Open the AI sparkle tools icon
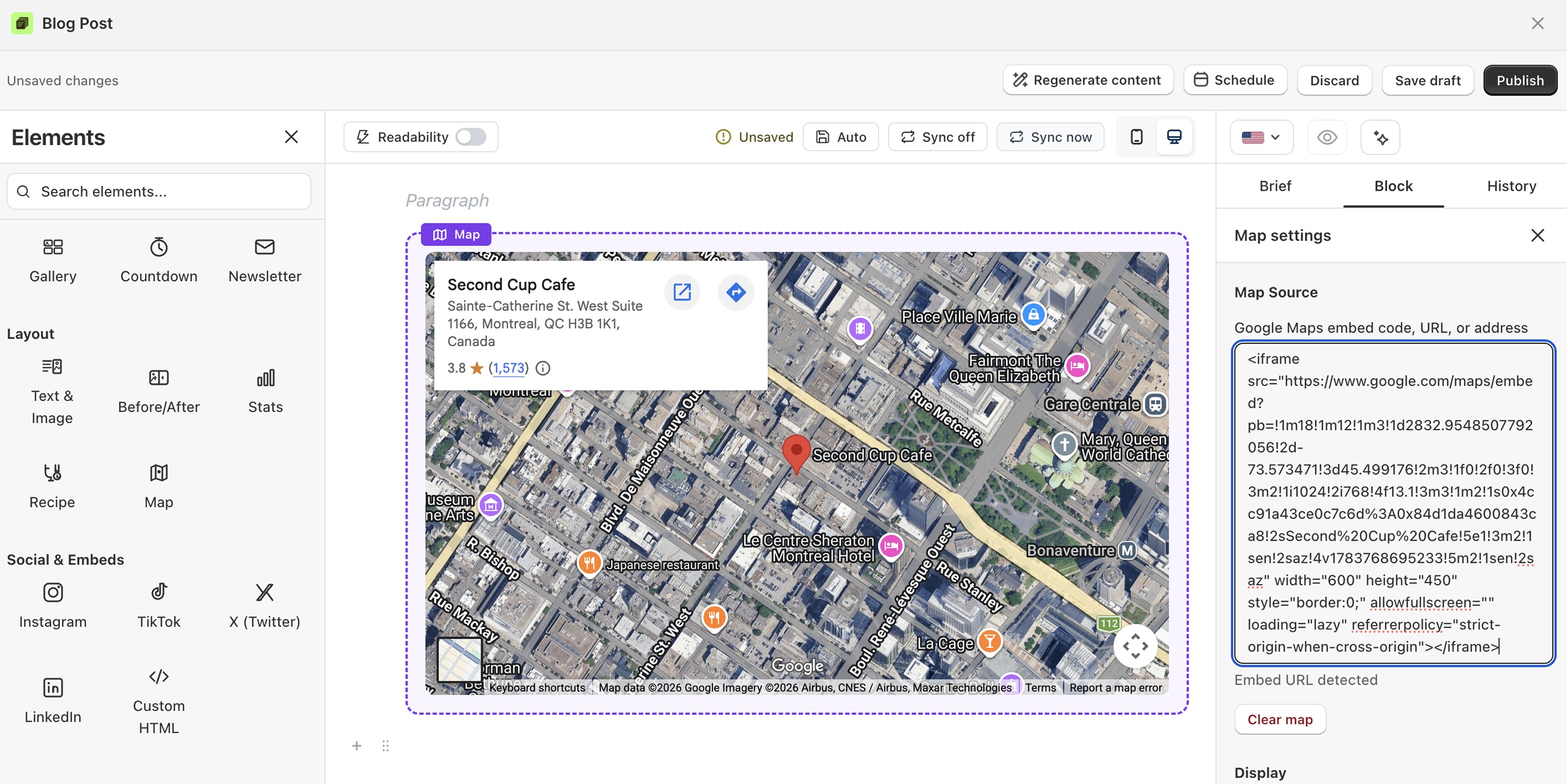The image size is (1567, 784). tap(1380, 137)
